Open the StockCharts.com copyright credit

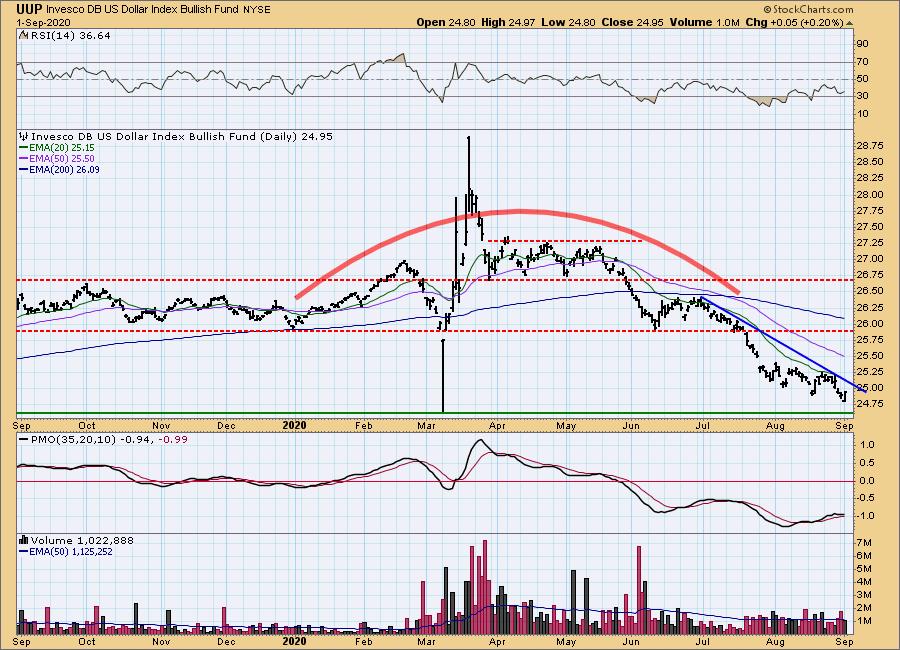[808, 9]
